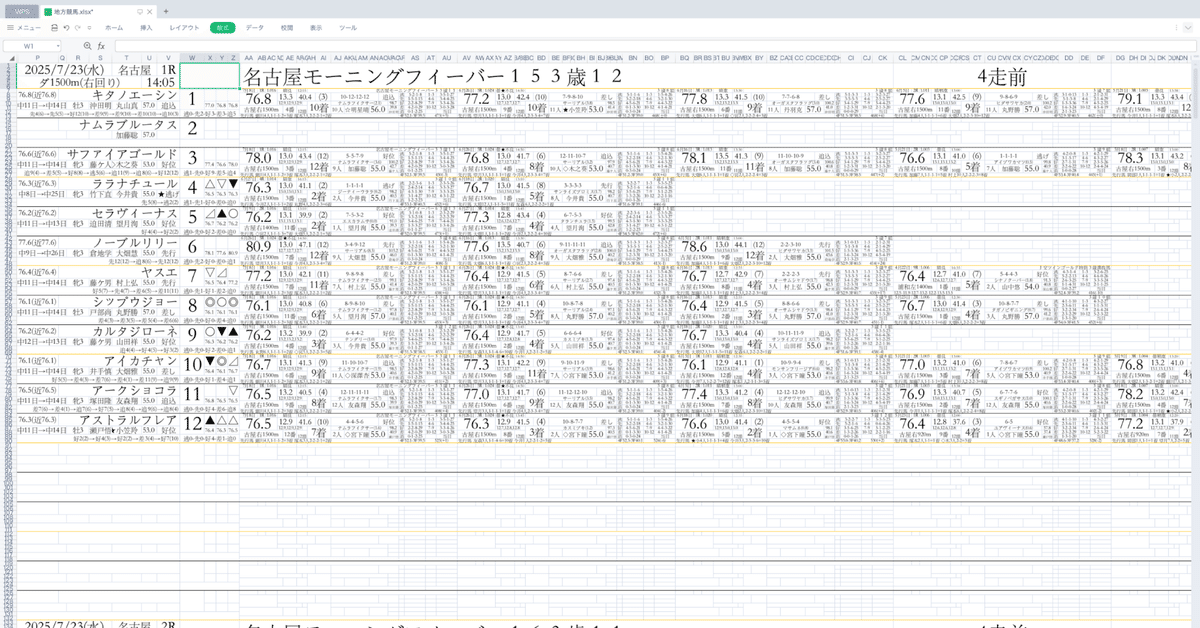Click horse name ノーブルリリー
This screenshot has width=1200, height=628.
(x=134, y=243)
